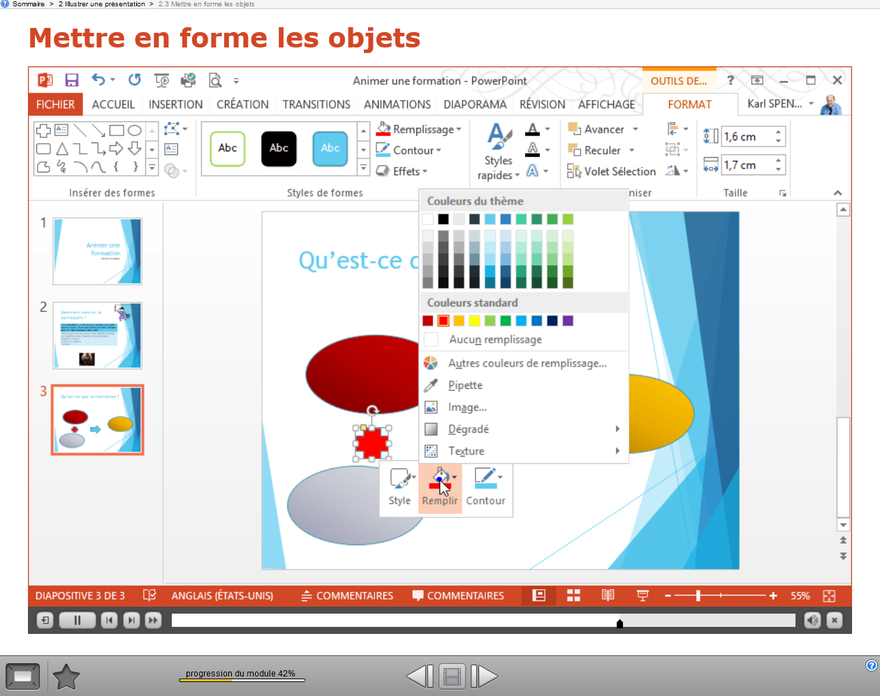Pause the tutorial playback

click(x=76, y=621)
